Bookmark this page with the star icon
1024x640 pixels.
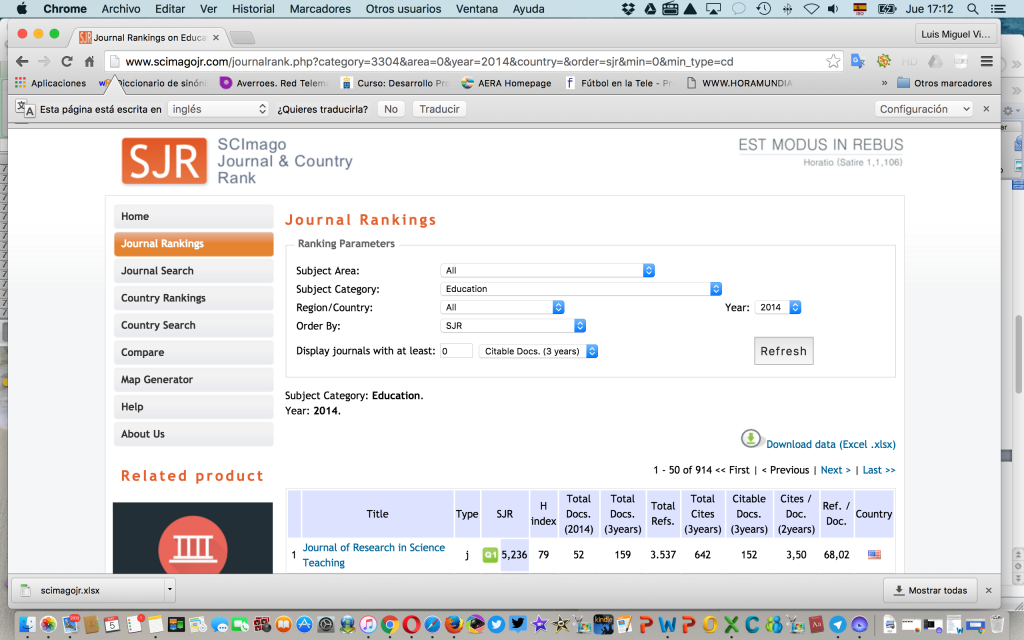[833, 61]
